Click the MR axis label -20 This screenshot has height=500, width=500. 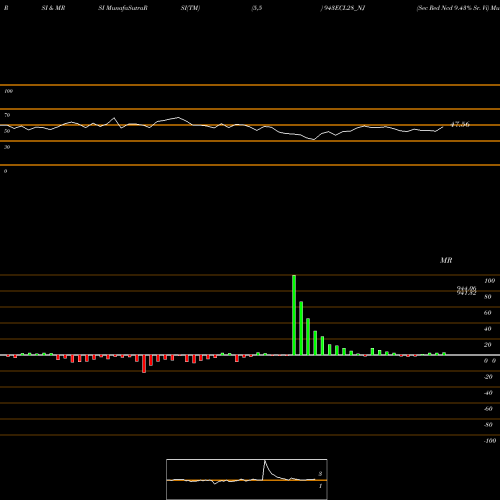(x=488, y=377)
